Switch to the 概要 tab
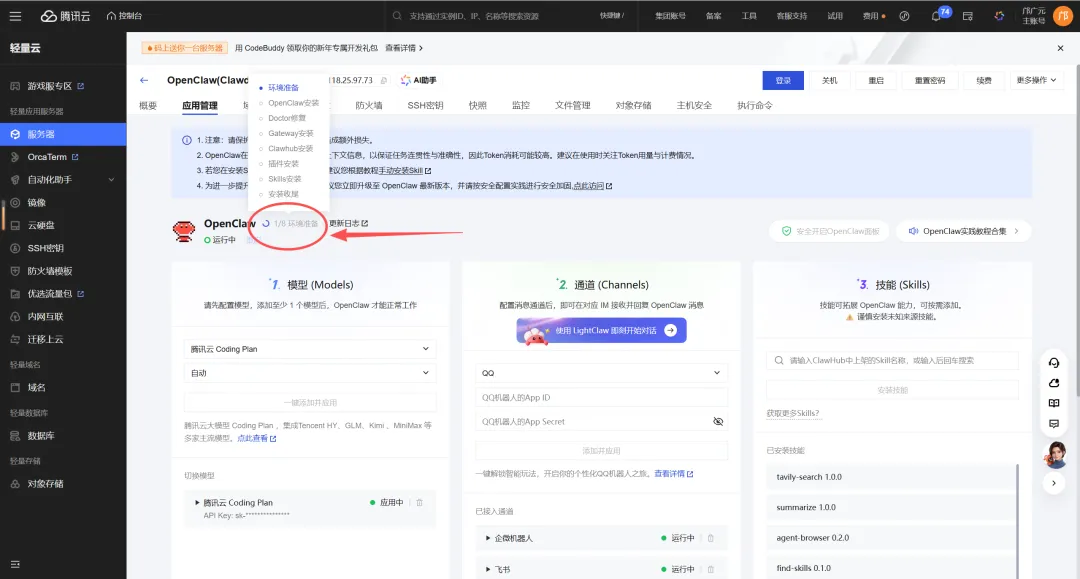The height and width of the screenshot is (579, 1080). (x=148, y=105)
